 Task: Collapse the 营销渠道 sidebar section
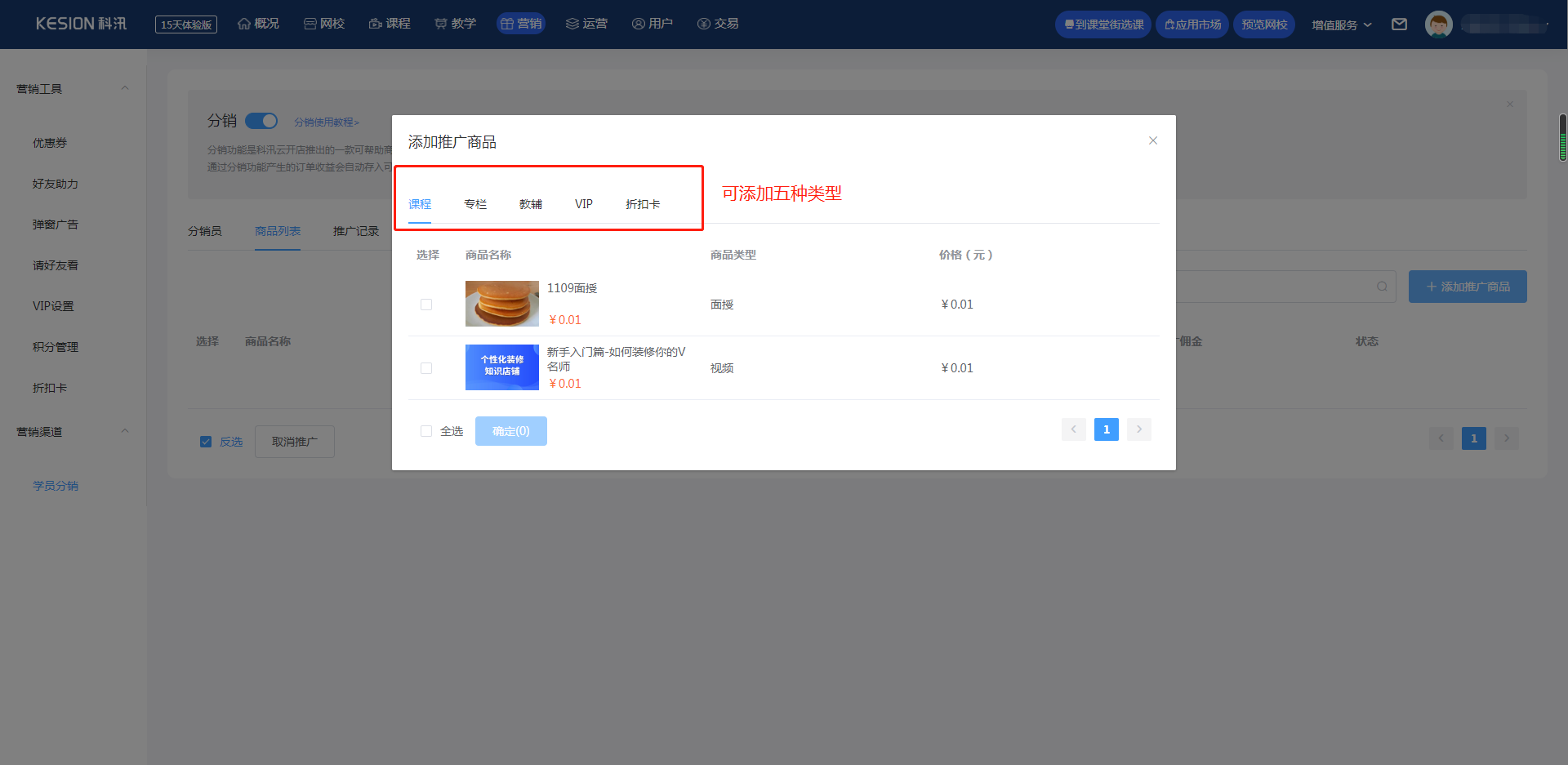click(x=125, y=431)
